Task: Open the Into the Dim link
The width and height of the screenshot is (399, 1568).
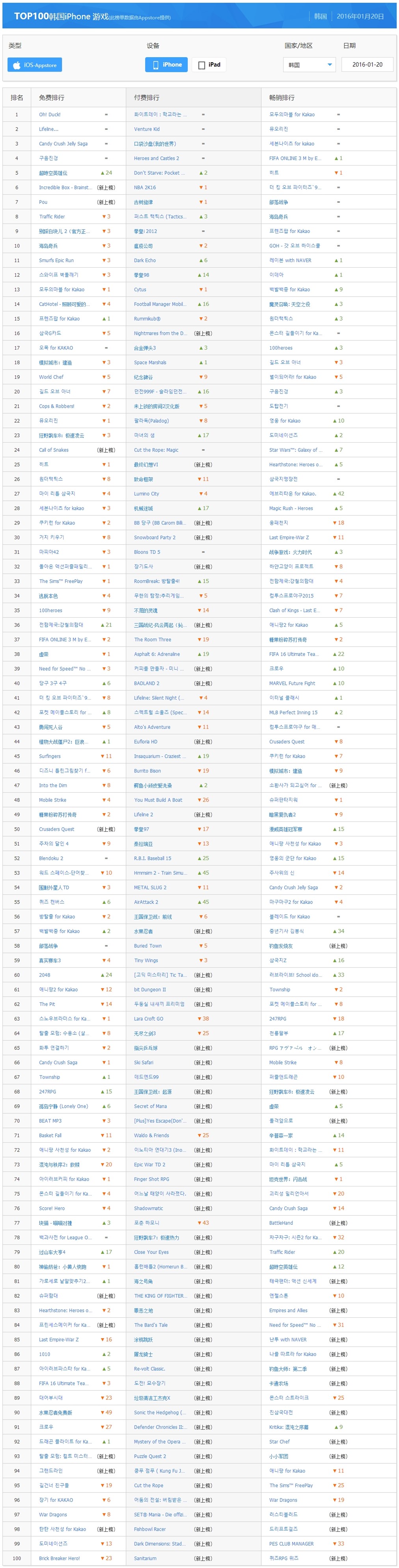Action: pos(53,786)
